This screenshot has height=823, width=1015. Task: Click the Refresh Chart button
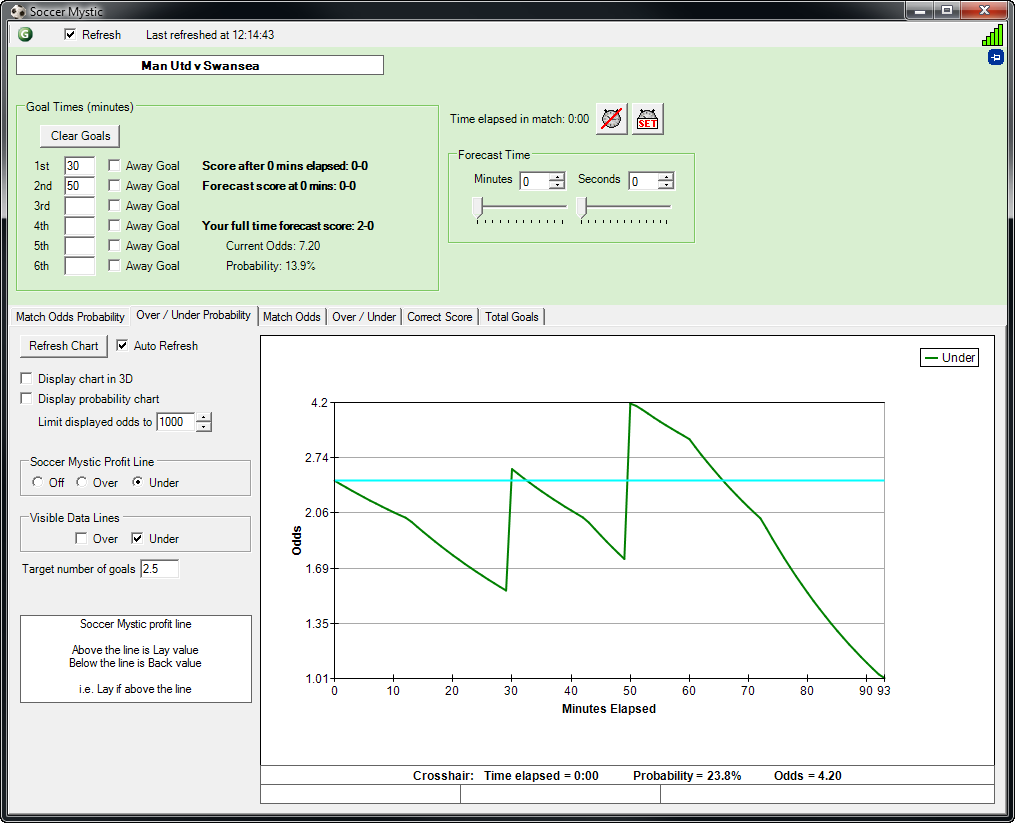64,346
